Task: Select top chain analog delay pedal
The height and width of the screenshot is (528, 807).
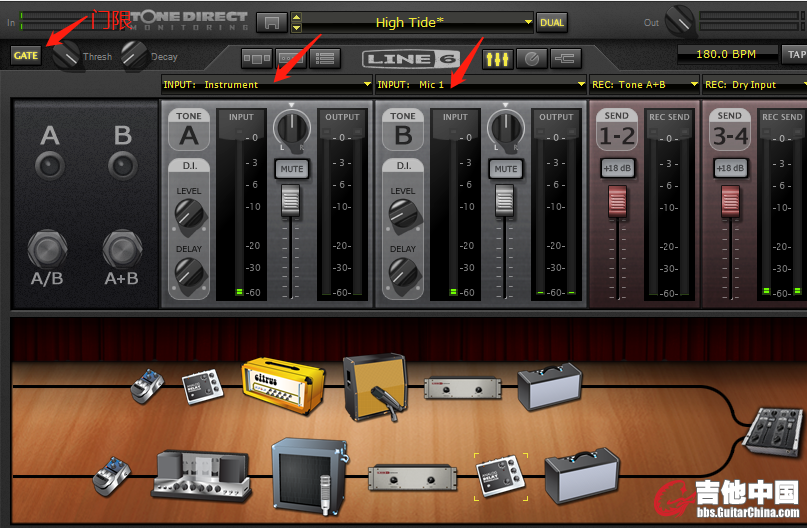Action: tap(203, 386)
